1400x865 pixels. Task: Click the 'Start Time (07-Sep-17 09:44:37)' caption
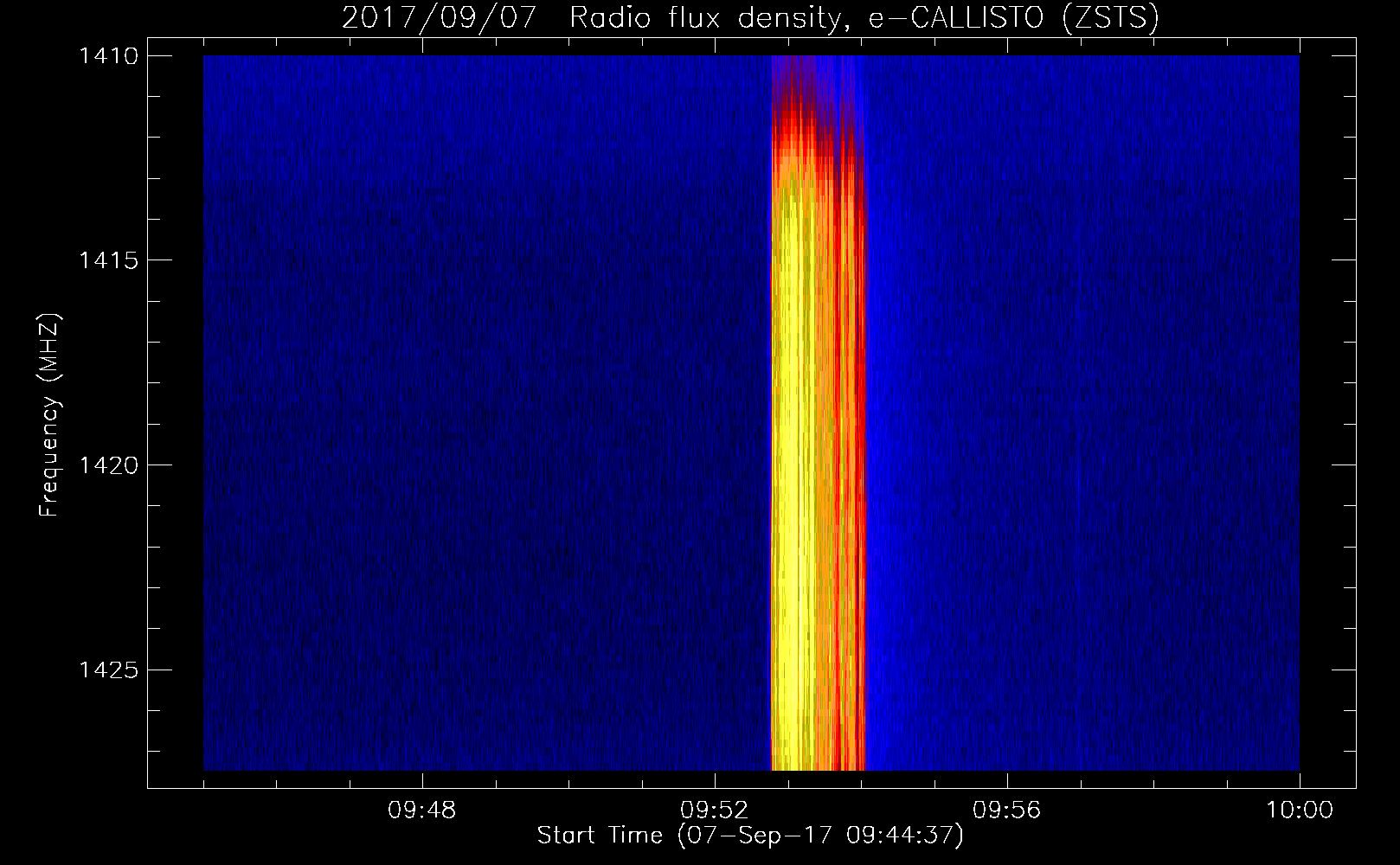pos(750,836)
